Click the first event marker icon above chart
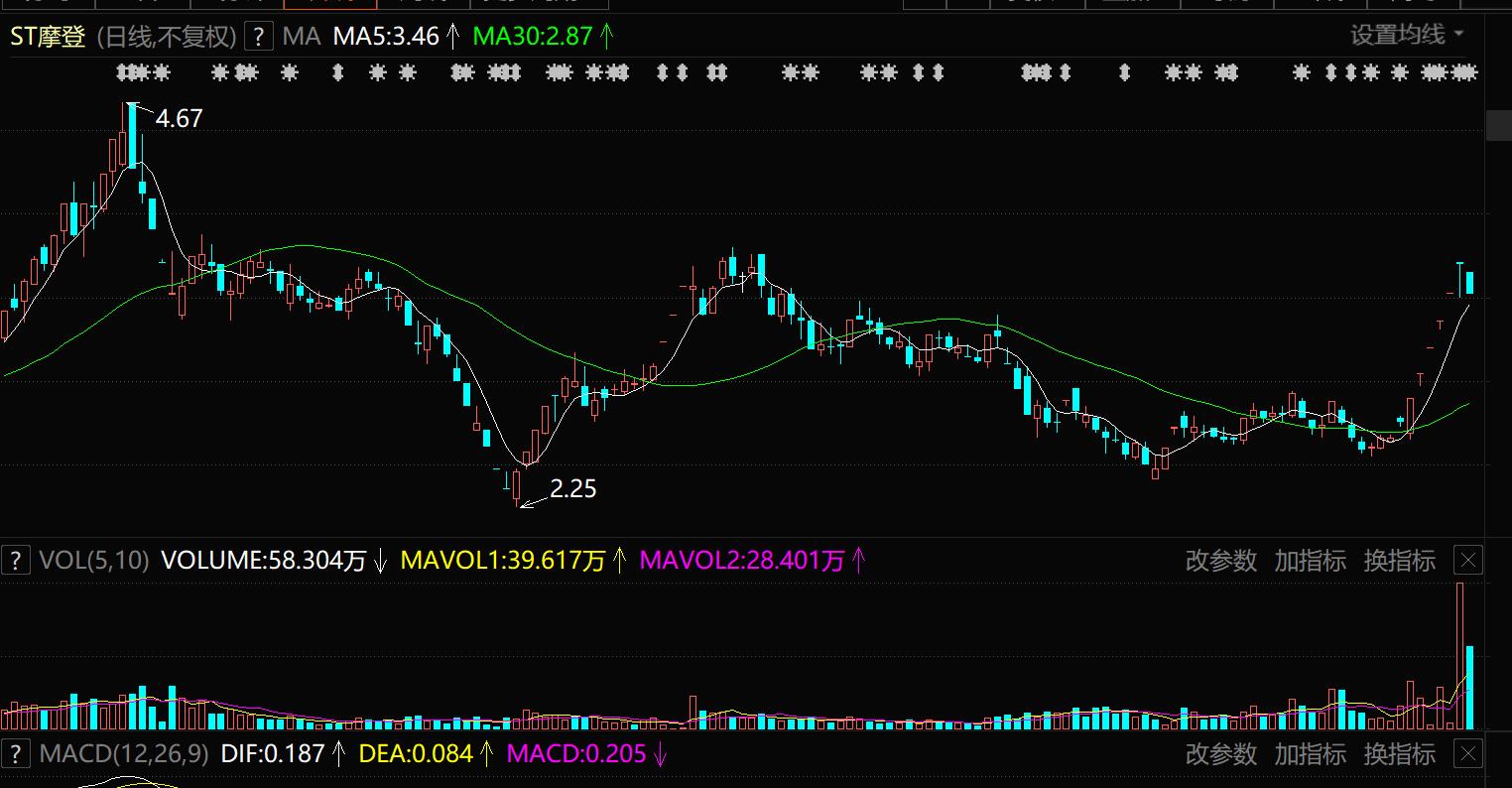 point(123,72)
